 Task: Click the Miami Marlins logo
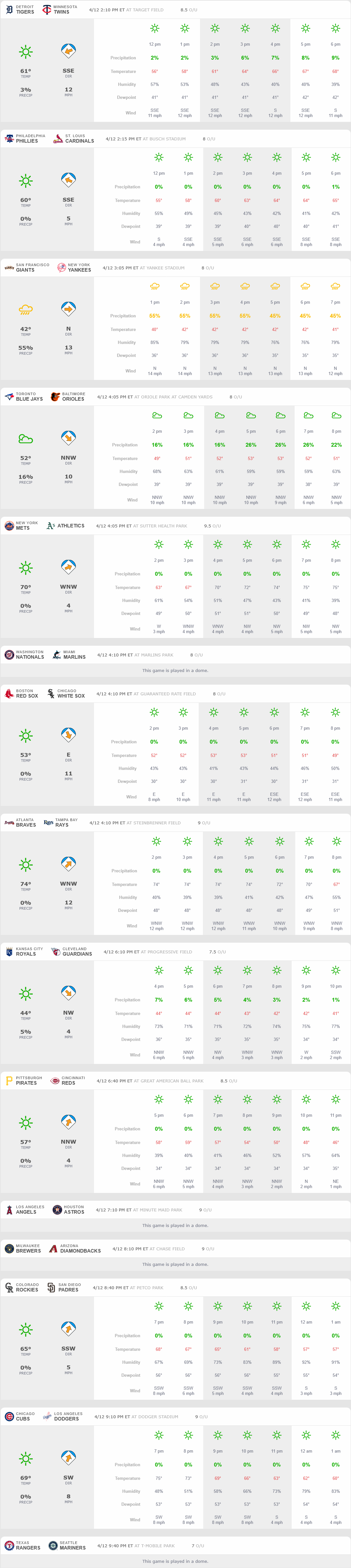click(57, 655)
